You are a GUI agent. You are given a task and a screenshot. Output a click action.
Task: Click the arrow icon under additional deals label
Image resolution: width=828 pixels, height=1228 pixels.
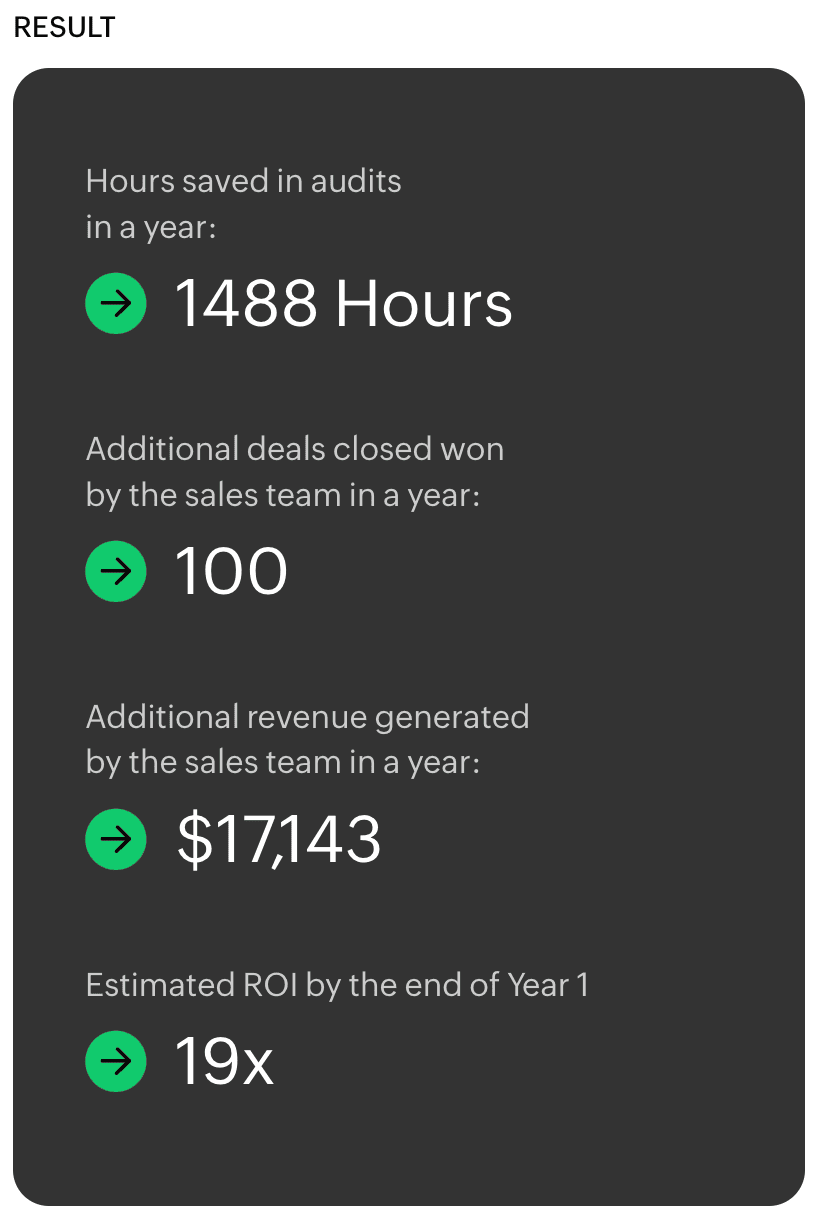point(116,571)
